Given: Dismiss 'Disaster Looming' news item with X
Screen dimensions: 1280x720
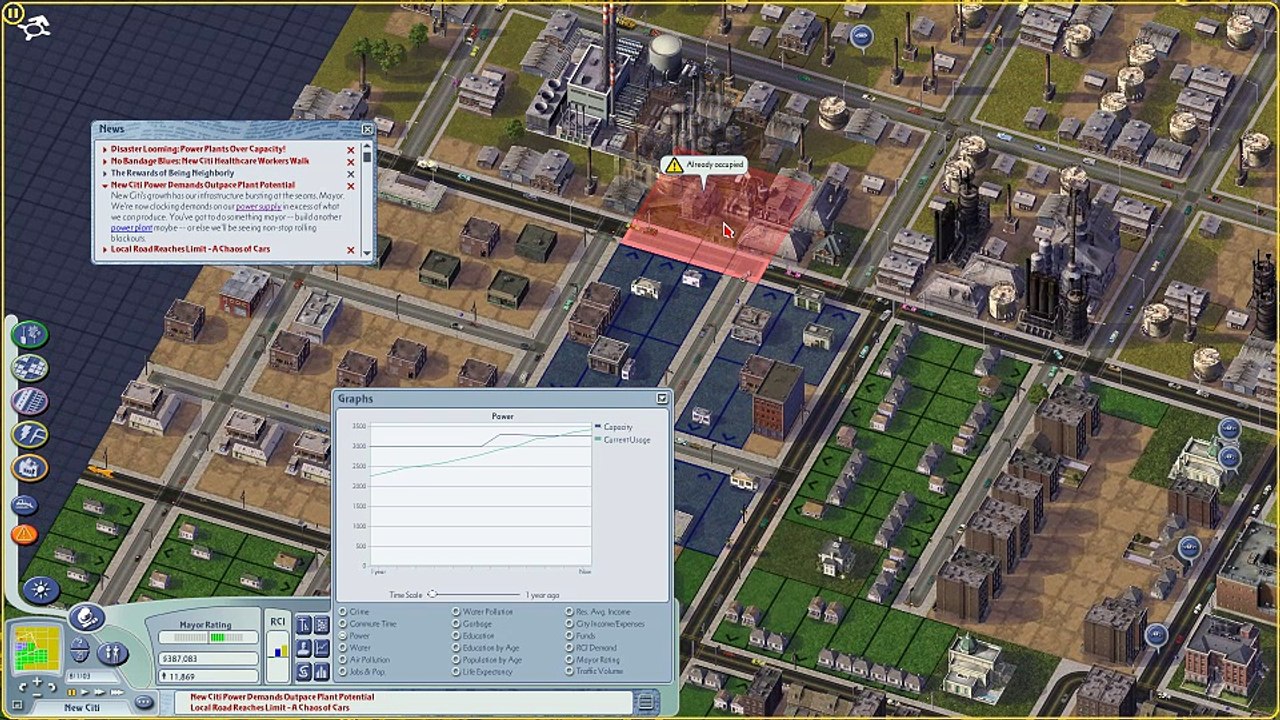Looking at the screenshot, I should click(x=350, y=150).
